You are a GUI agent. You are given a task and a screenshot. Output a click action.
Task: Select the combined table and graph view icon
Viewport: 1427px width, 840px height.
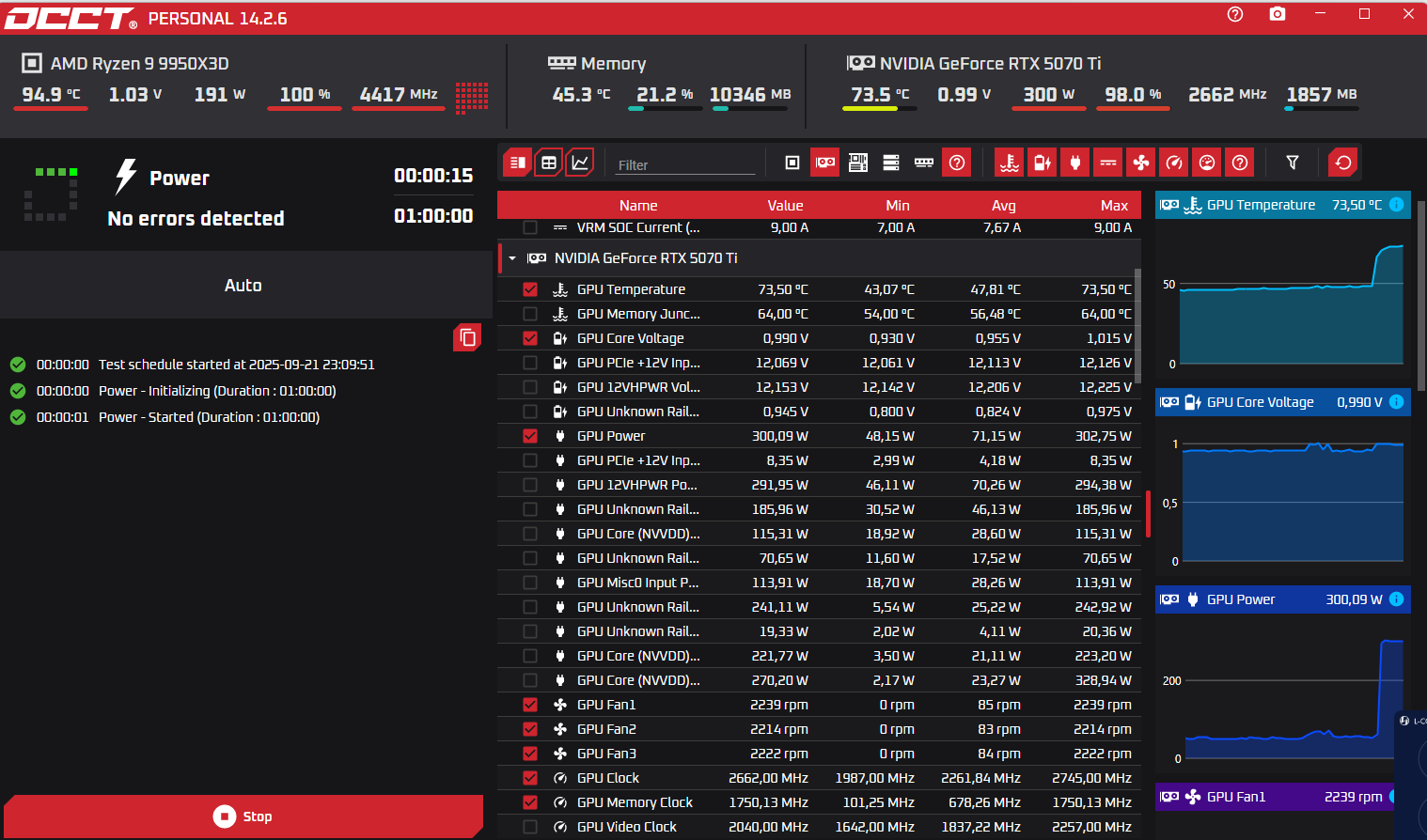(x=517, y=163)
